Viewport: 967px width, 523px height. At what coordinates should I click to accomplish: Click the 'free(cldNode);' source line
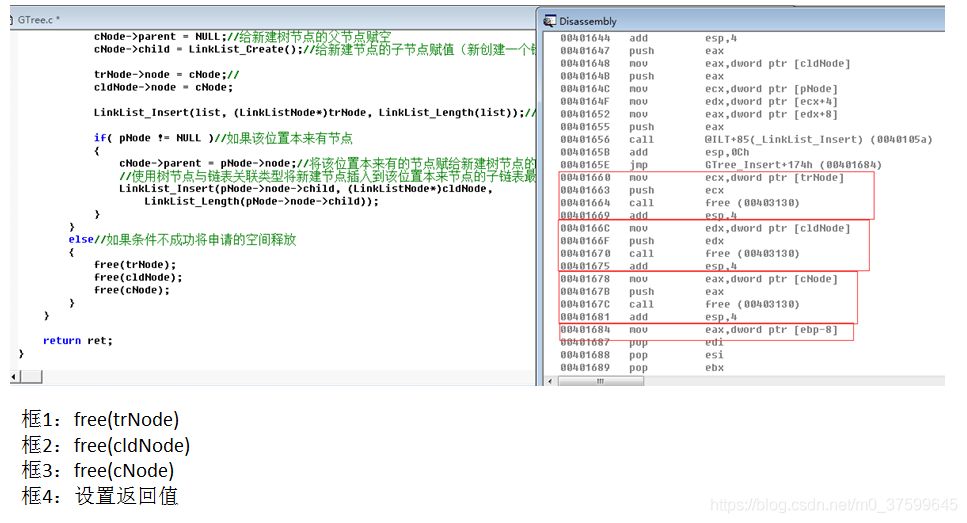138,278
